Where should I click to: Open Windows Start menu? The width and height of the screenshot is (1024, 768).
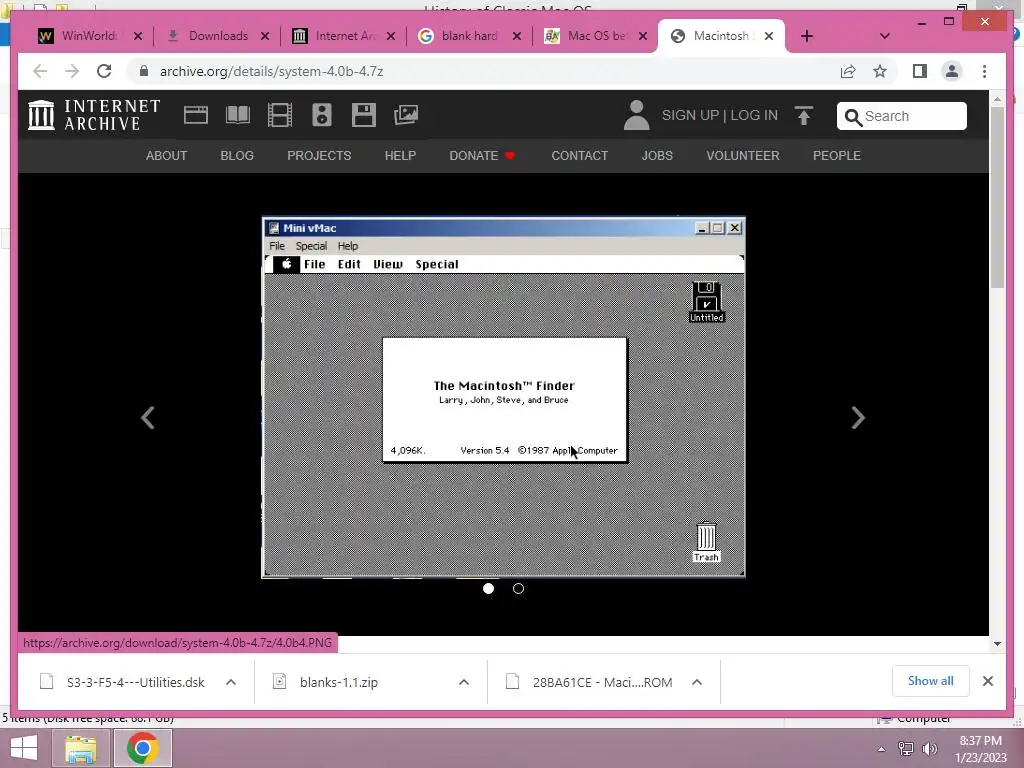[x=24, y=748]
